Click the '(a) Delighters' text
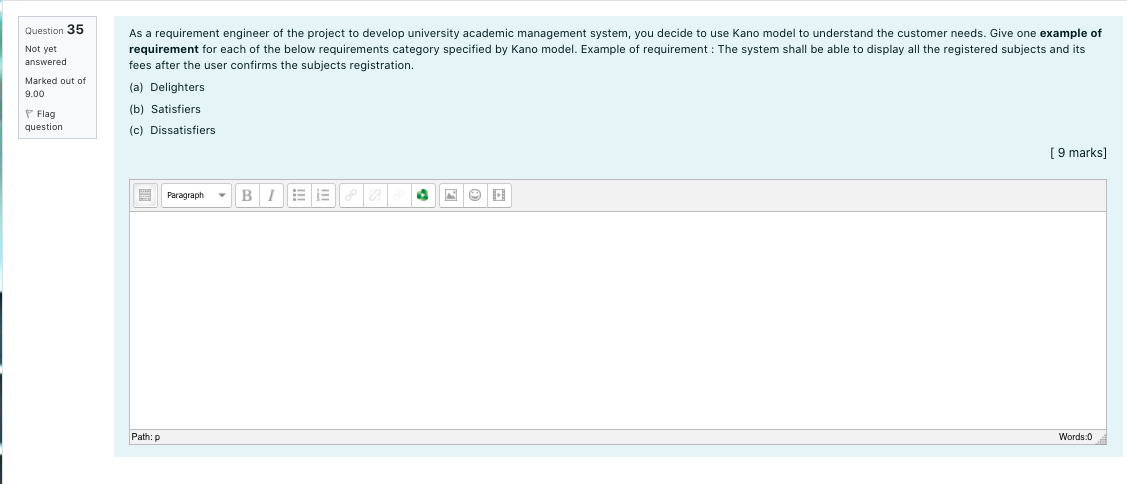The width and height of the screenshot is (1127, 484). coord(167,87)
